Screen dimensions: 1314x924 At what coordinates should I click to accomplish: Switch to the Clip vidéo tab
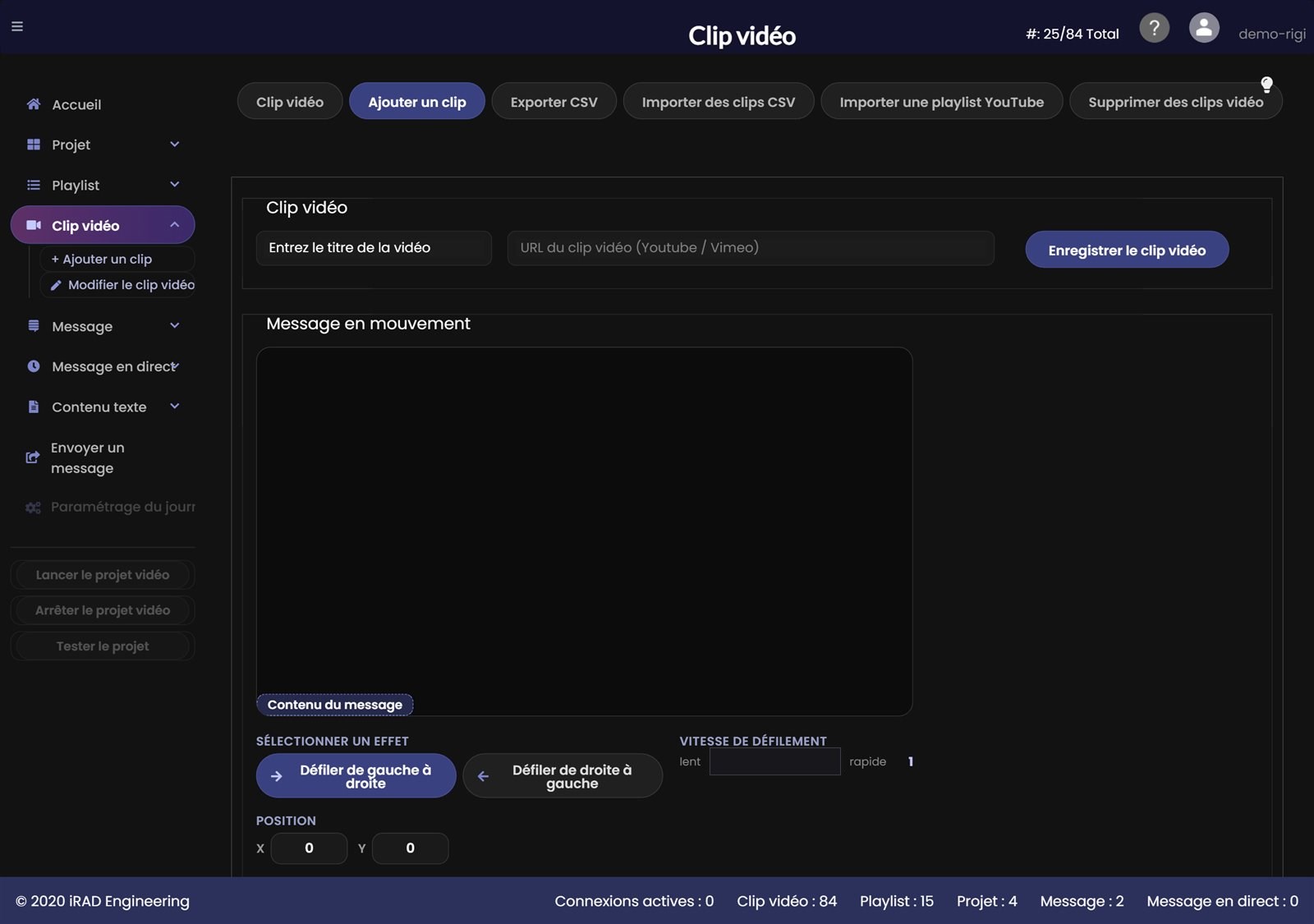(x=290, y=102)
